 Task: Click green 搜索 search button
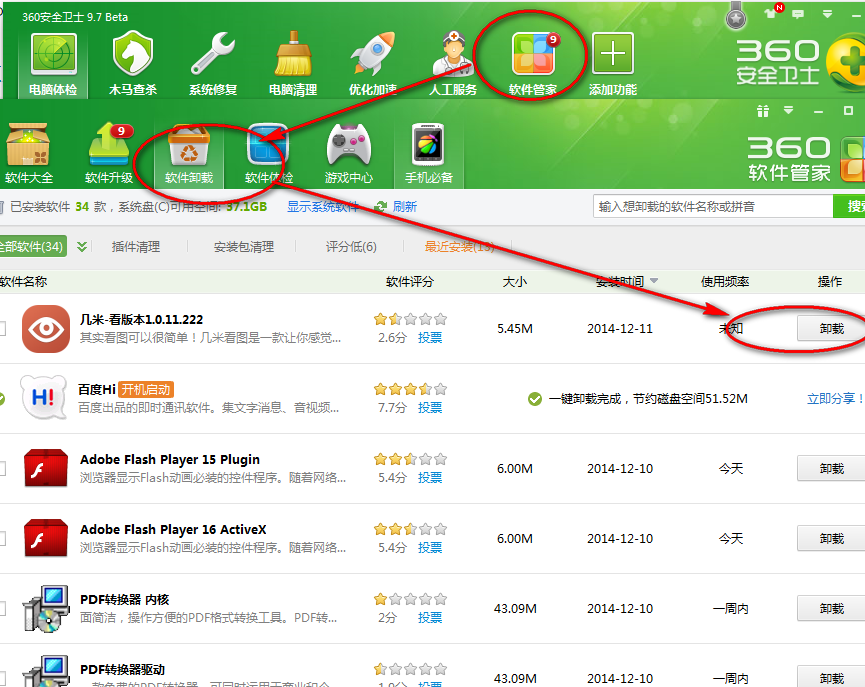click(849, 206)
